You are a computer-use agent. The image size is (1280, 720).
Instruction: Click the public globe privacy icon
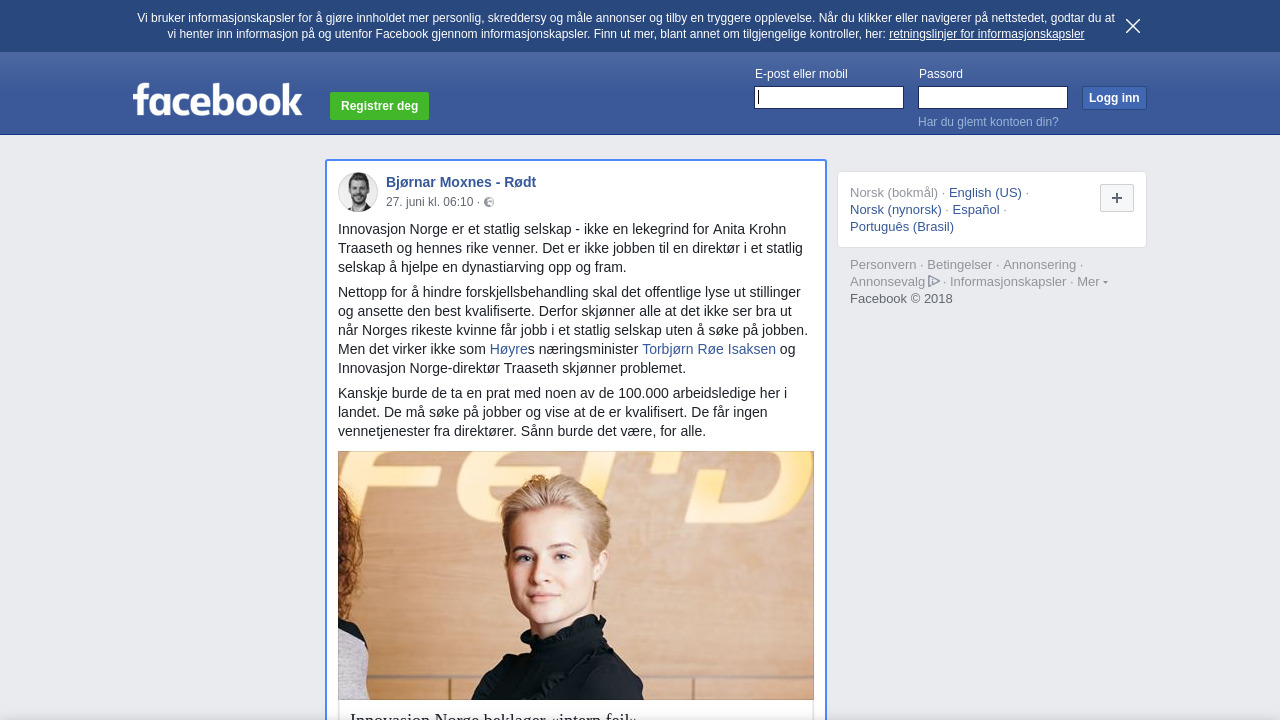click(489, 202)
